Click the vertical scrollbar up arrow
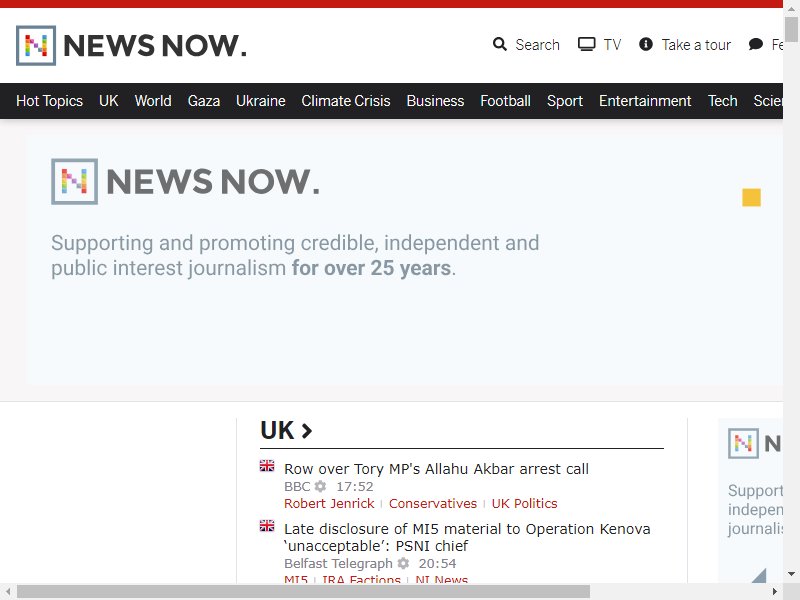This screenshot has width=800, height=600. [x=791, y=8]
